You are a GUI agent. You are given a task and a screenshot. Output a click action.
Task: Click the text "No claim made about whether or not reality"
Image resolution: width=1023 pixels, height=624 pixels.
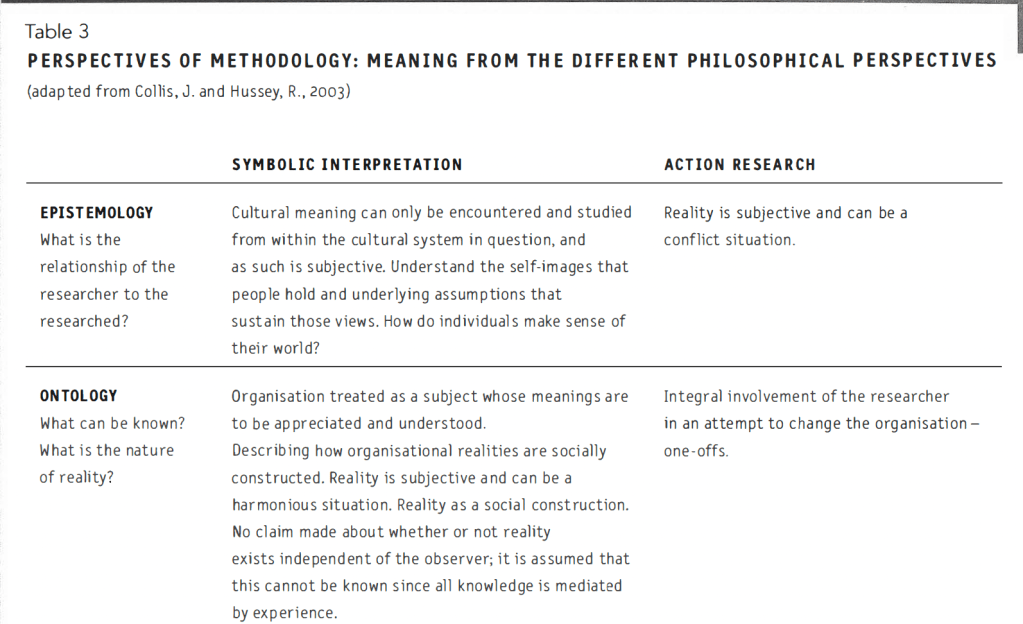pyautogui.click(x=391, y=532)
